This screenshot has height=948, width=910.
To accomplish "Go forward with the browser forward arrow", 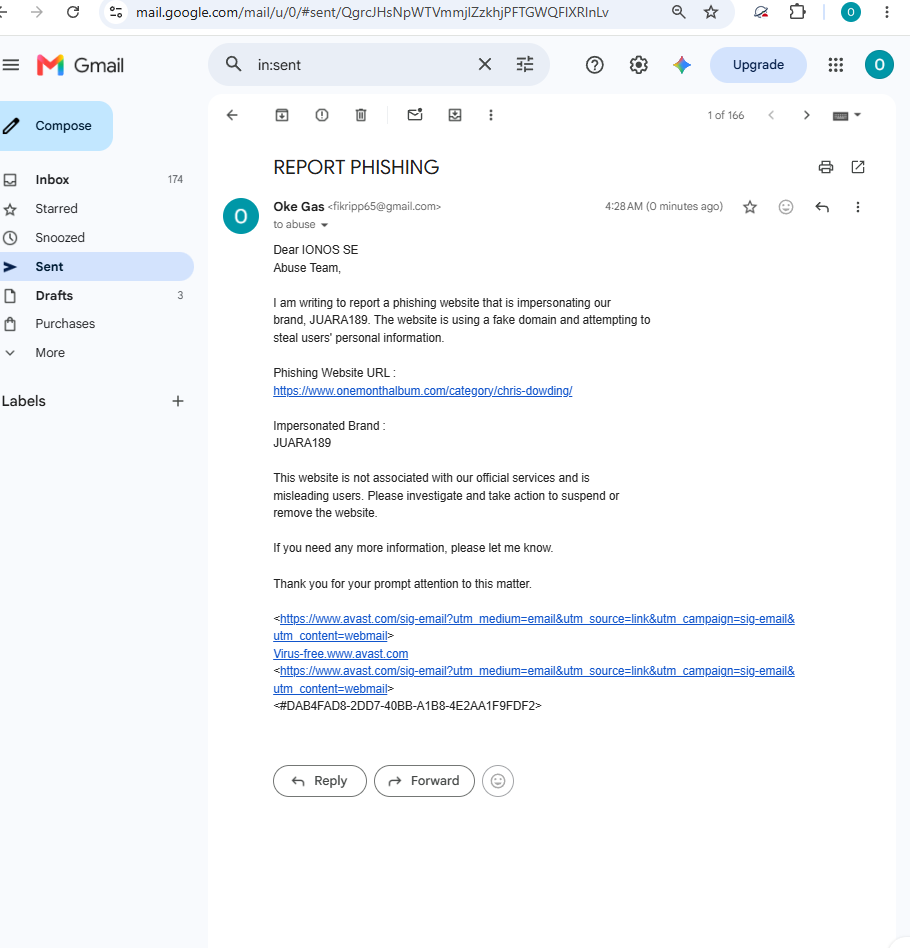I will coord(37,11).
